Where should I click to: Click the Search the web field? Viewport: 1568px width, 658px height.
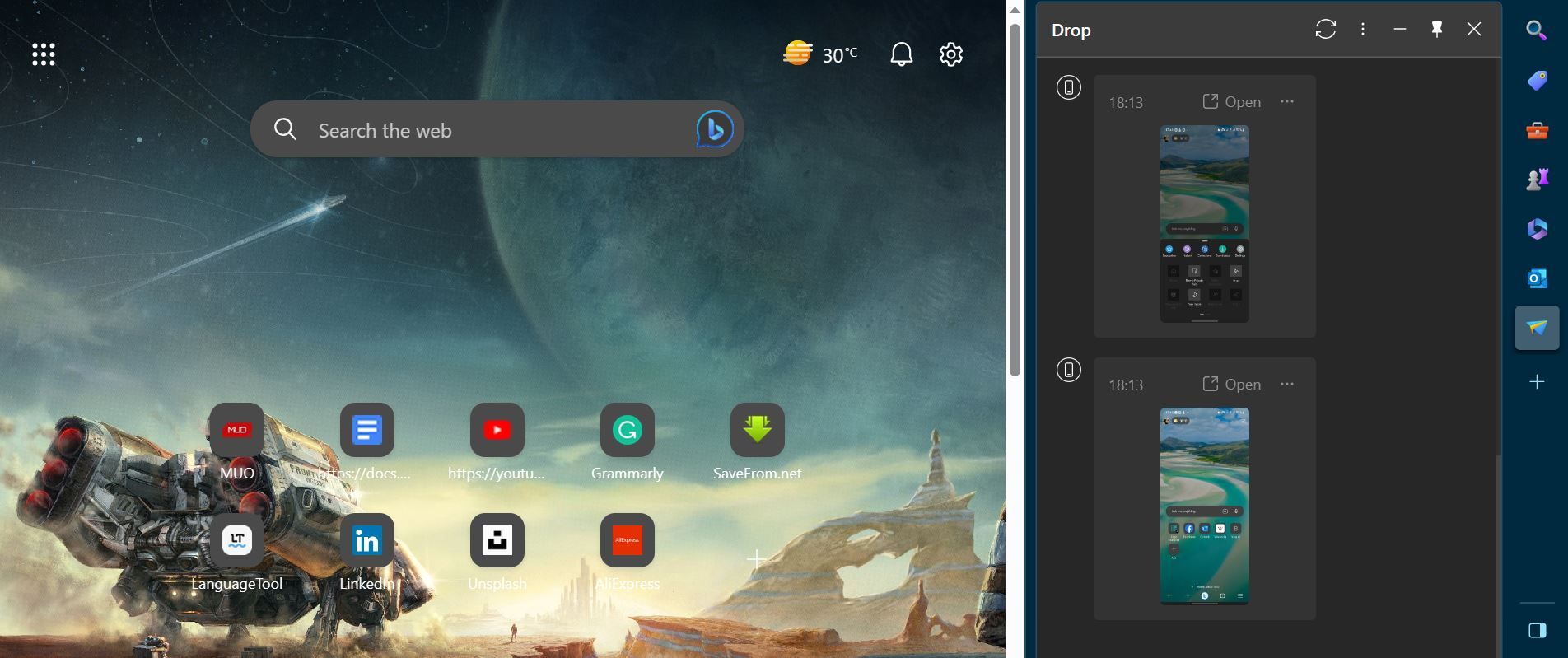coord(497,129)
